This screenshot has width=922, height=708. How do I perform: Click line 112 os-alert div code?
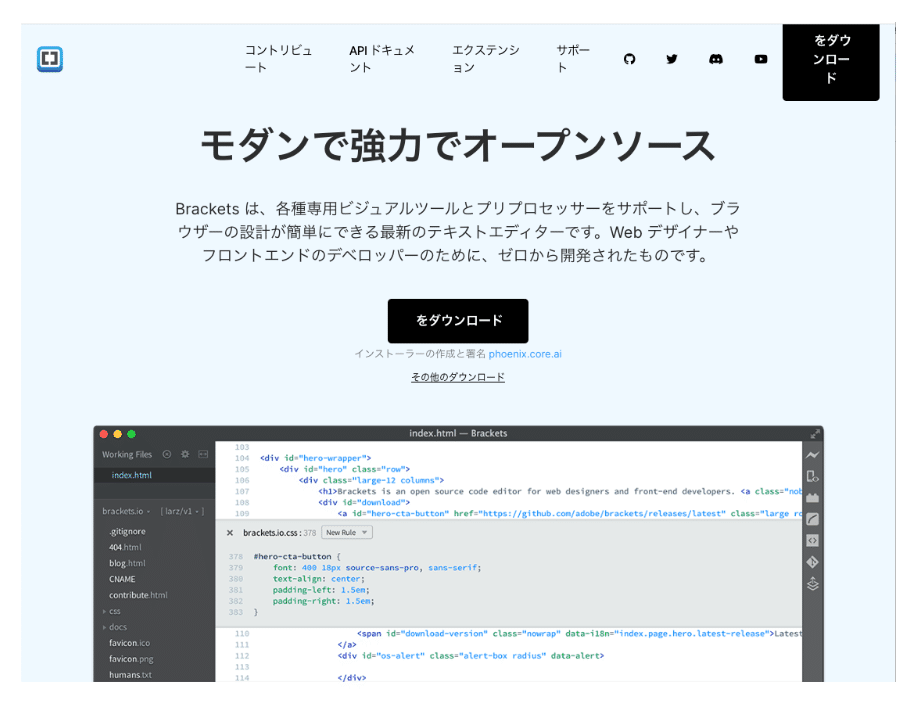tap(471, 656)
